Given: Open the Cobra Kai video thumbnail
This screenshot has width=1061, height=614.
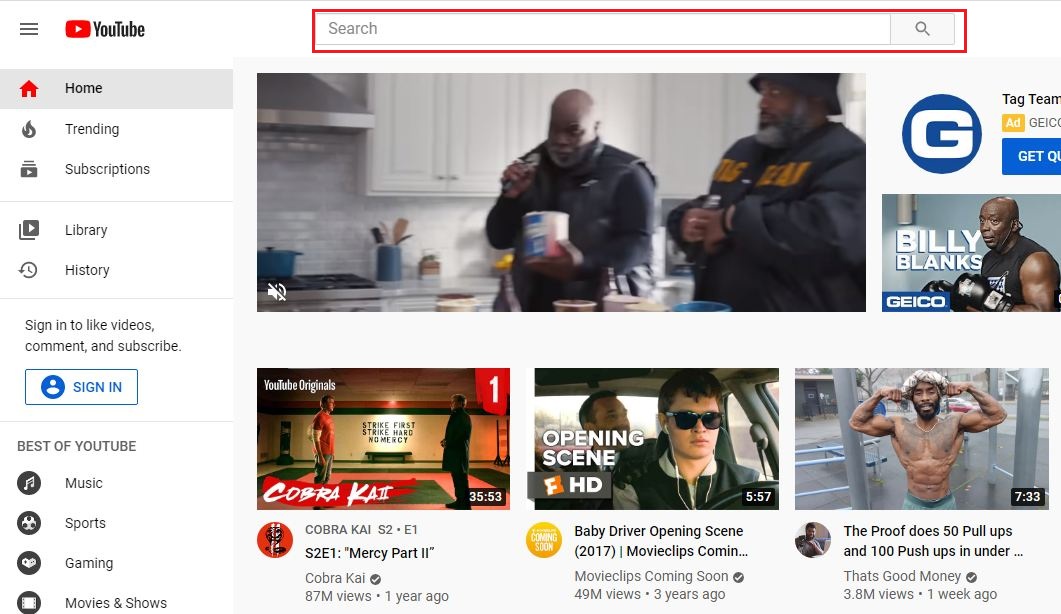Looking at the screenshot, I should pos(383,439).
